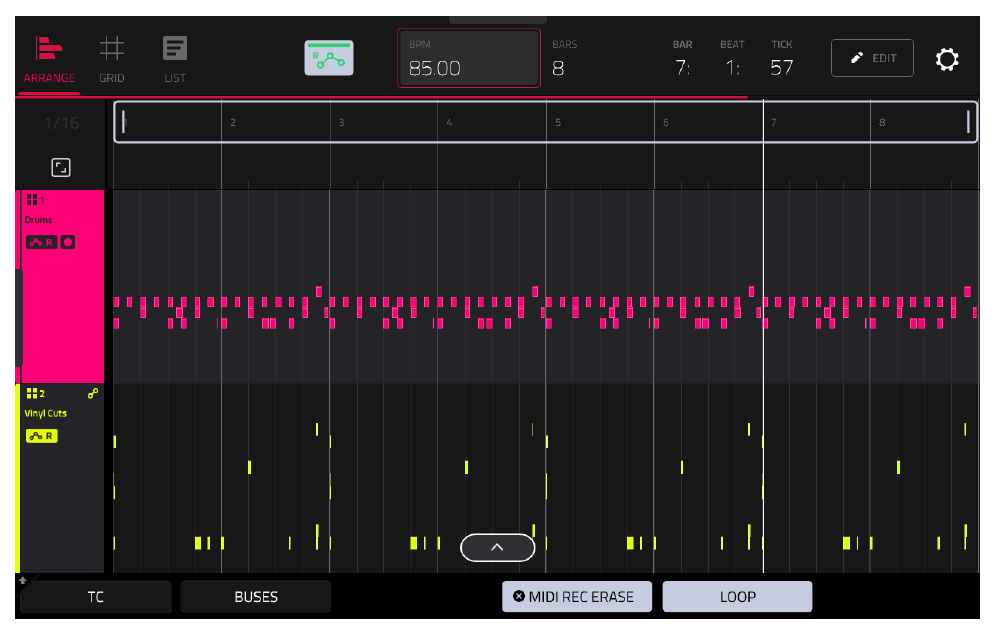
Task: Jump to bar 8 on the timeline ruler
Action: coord(882,123)
